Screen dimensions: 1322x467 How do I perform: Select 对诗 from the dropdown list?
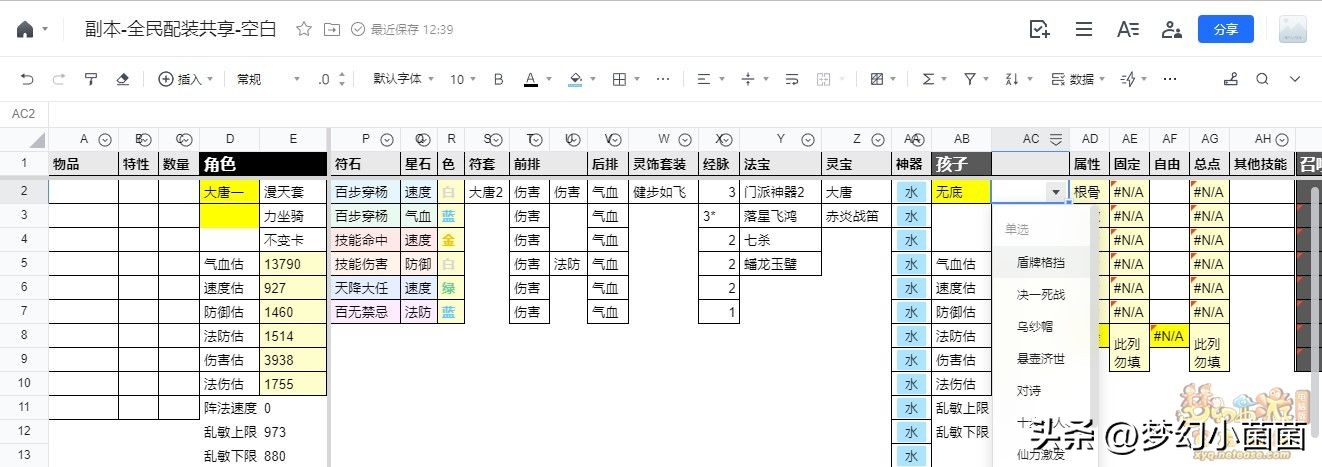(1029, 390)
